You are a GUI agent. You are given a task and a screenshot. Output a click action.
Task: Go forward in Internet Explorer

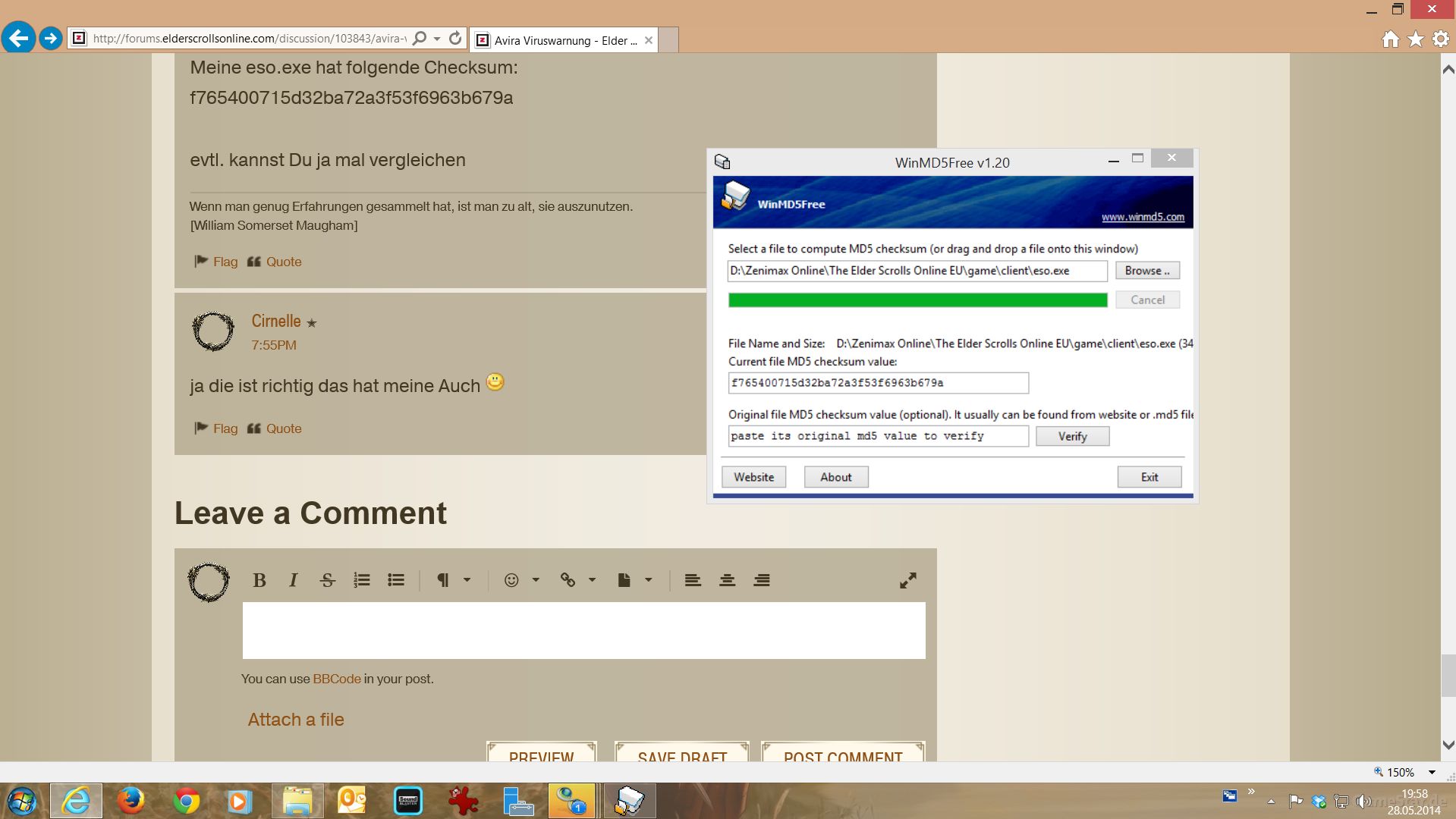pos(51,38)
